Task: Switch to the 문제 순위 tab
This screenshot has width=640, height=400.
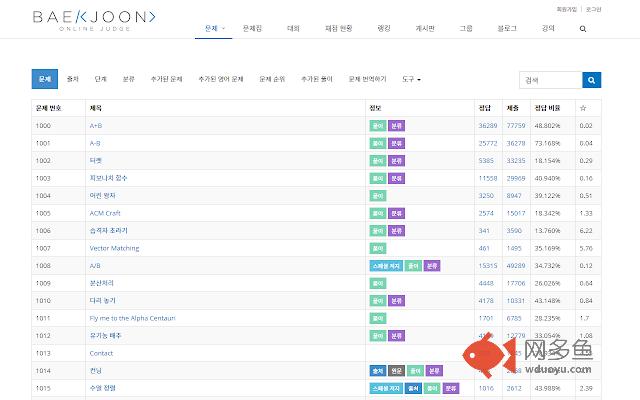Action: pos(272,79)
